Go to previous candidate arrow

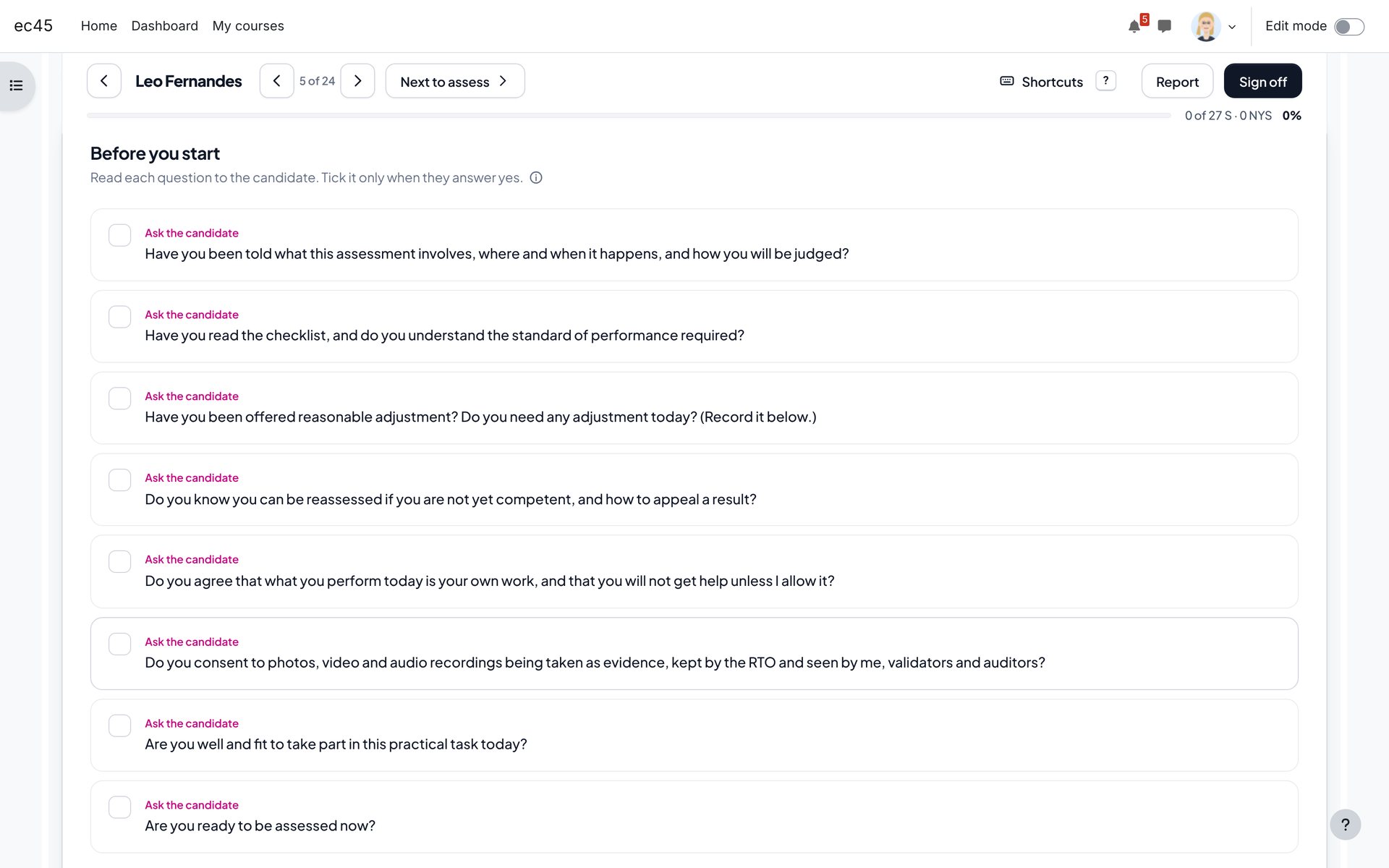[x=276, y=81]
